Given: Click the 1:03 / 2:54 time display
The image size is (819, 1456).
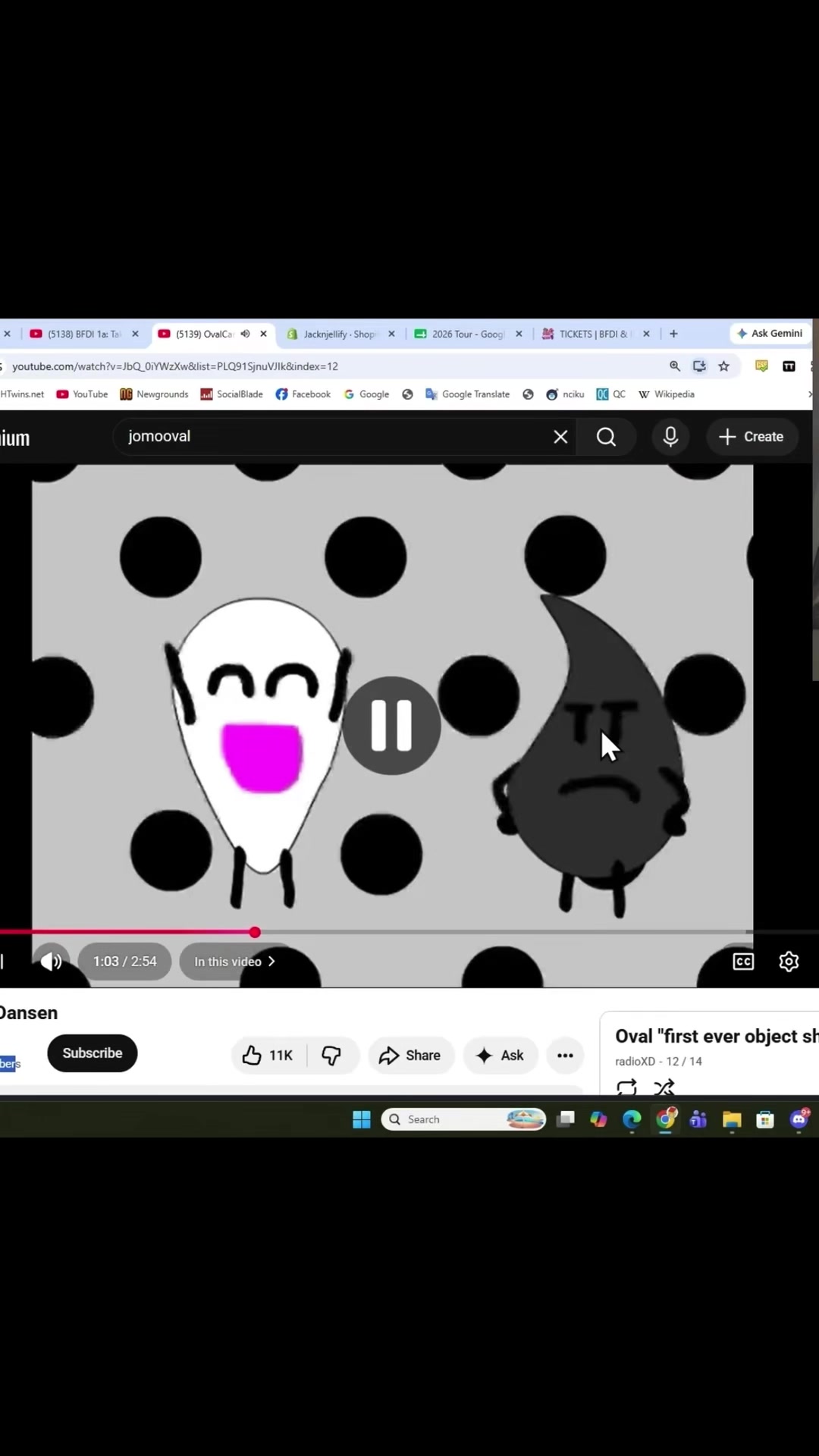Looking at the screenshot, I should tap(124, 962).
